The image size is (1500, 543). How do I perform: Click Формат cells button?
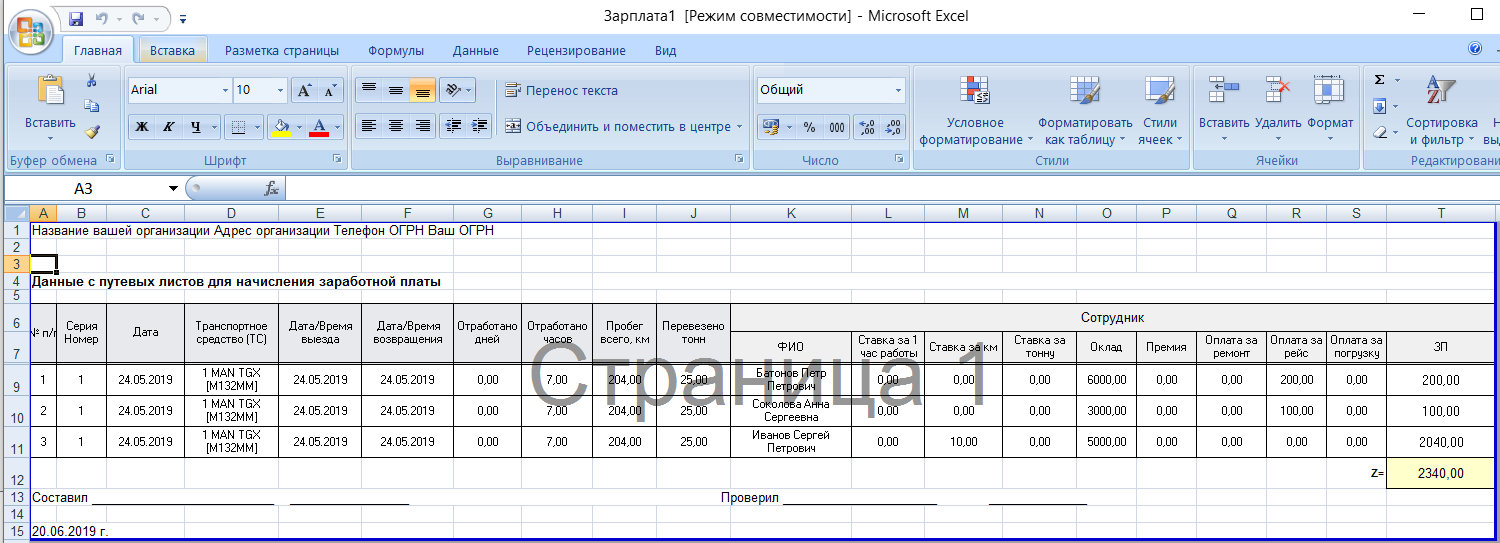tap(1330, 110)
